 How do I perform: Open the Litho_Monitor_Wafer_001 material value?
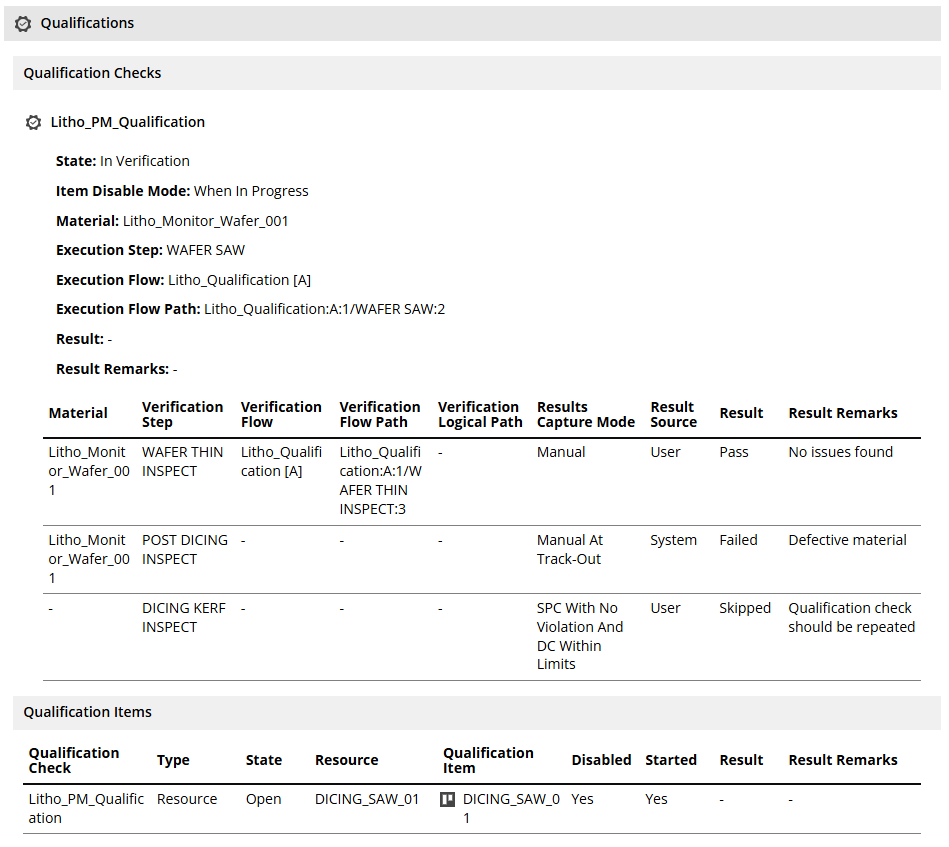click(205, 220)
